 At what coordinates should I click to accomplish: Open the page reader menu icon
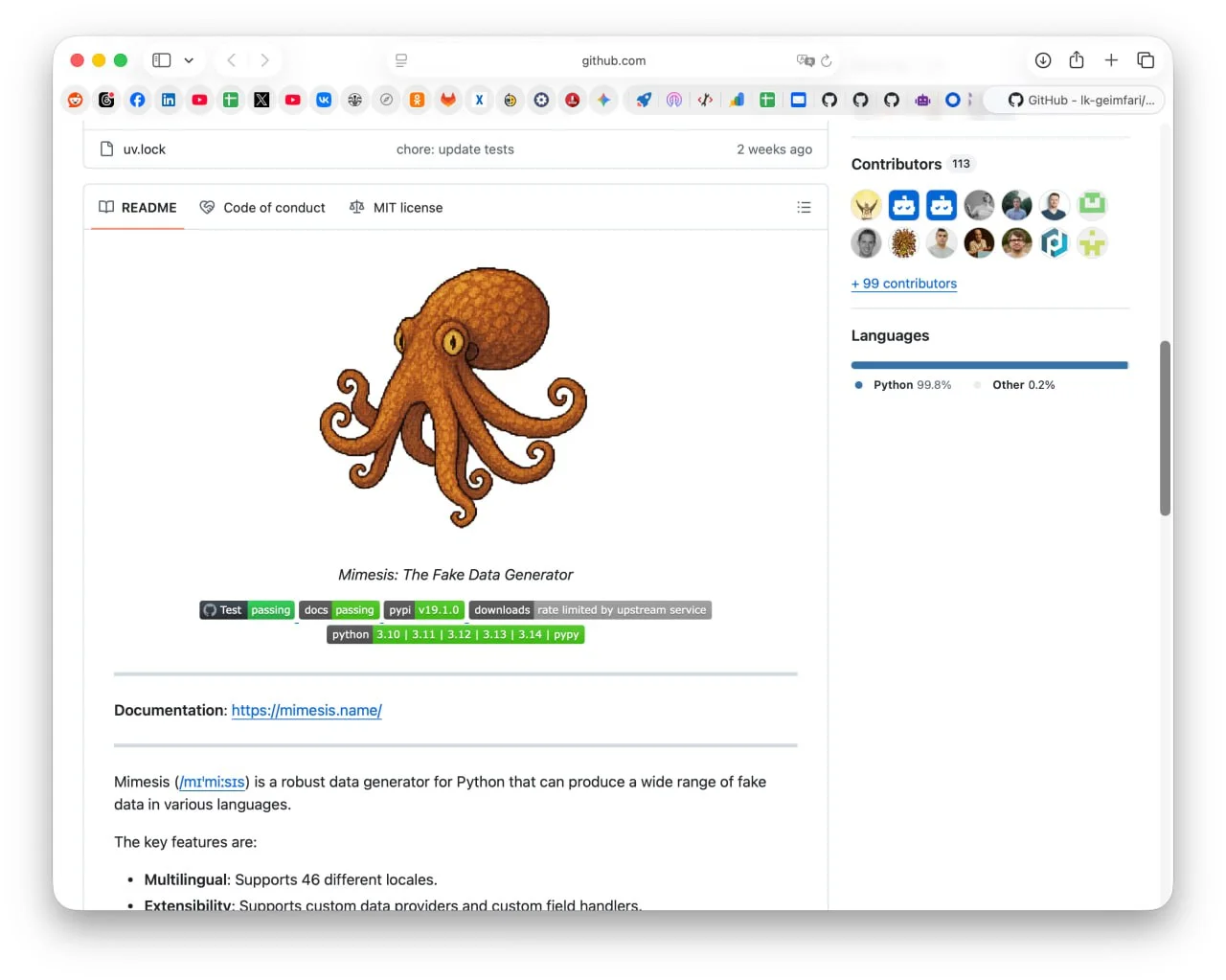pos(401,60)
